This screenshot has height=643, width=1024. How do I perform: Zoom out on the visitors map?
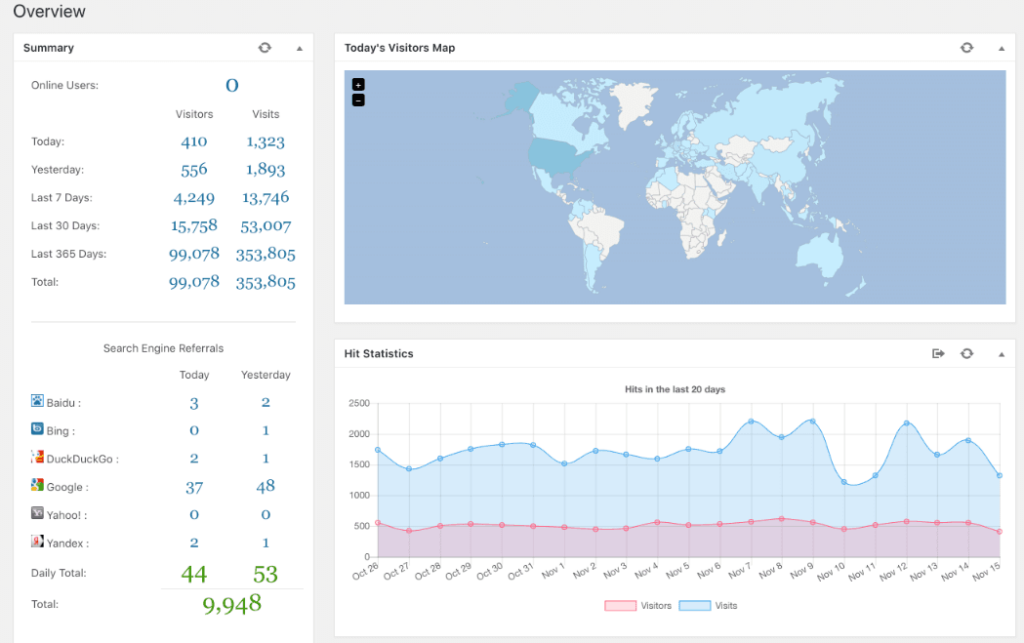358,101
